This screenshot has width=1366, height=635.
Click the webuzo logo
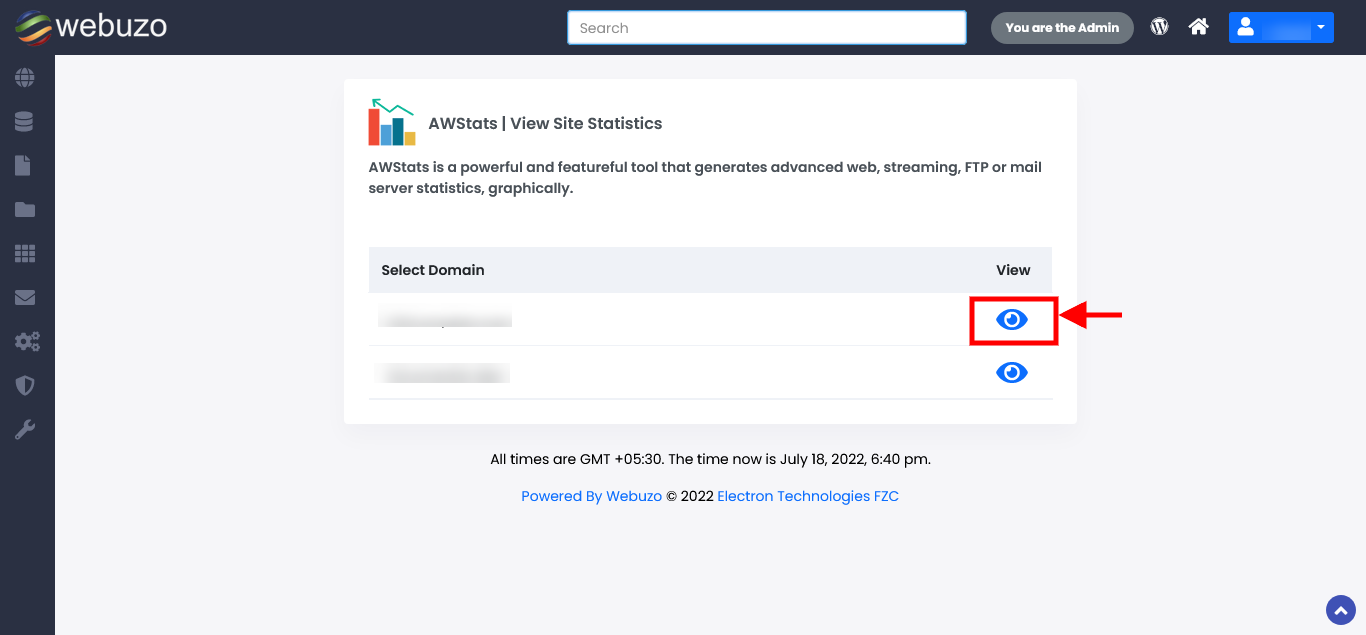point(90,27)
